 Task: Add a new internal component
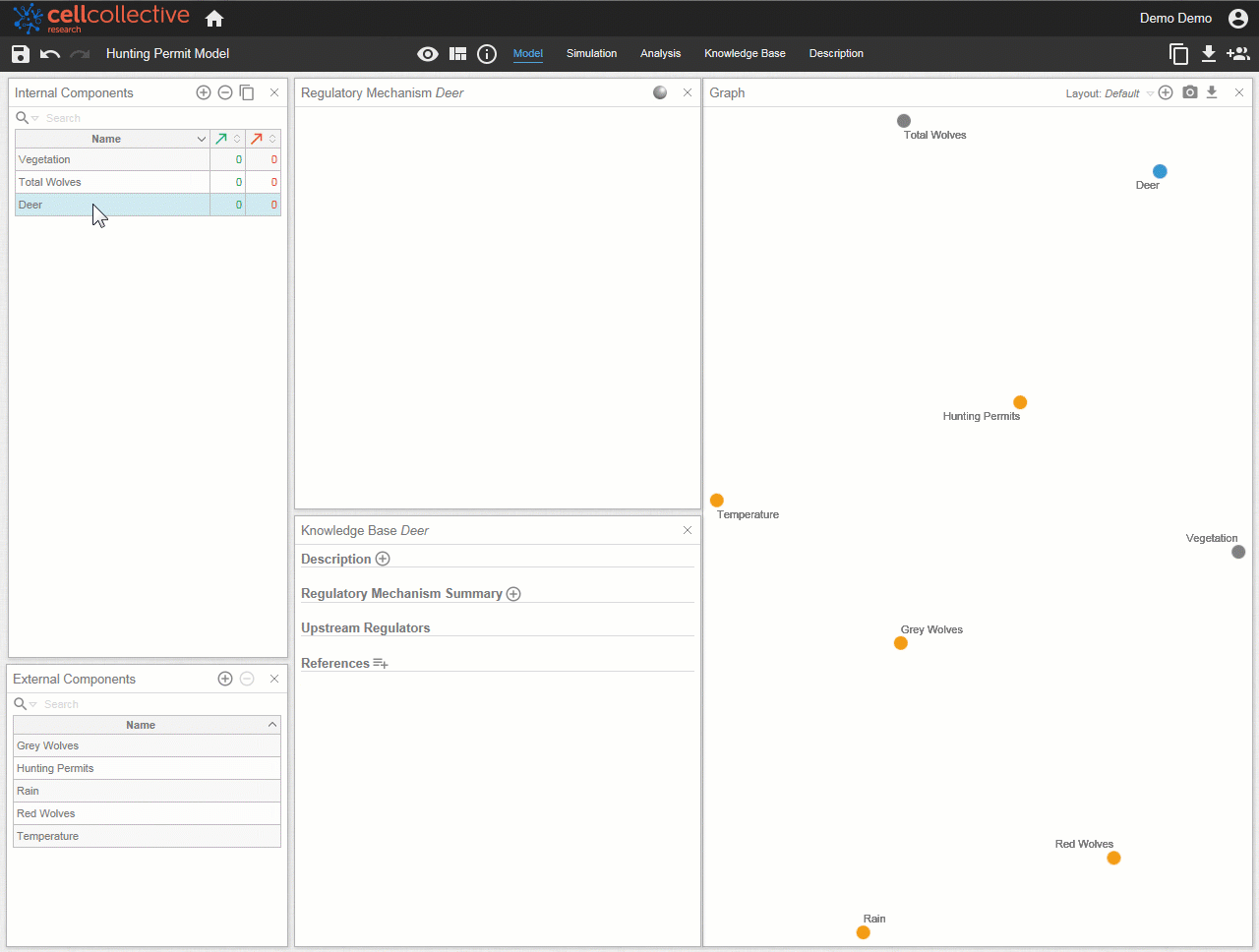(204, 92)
